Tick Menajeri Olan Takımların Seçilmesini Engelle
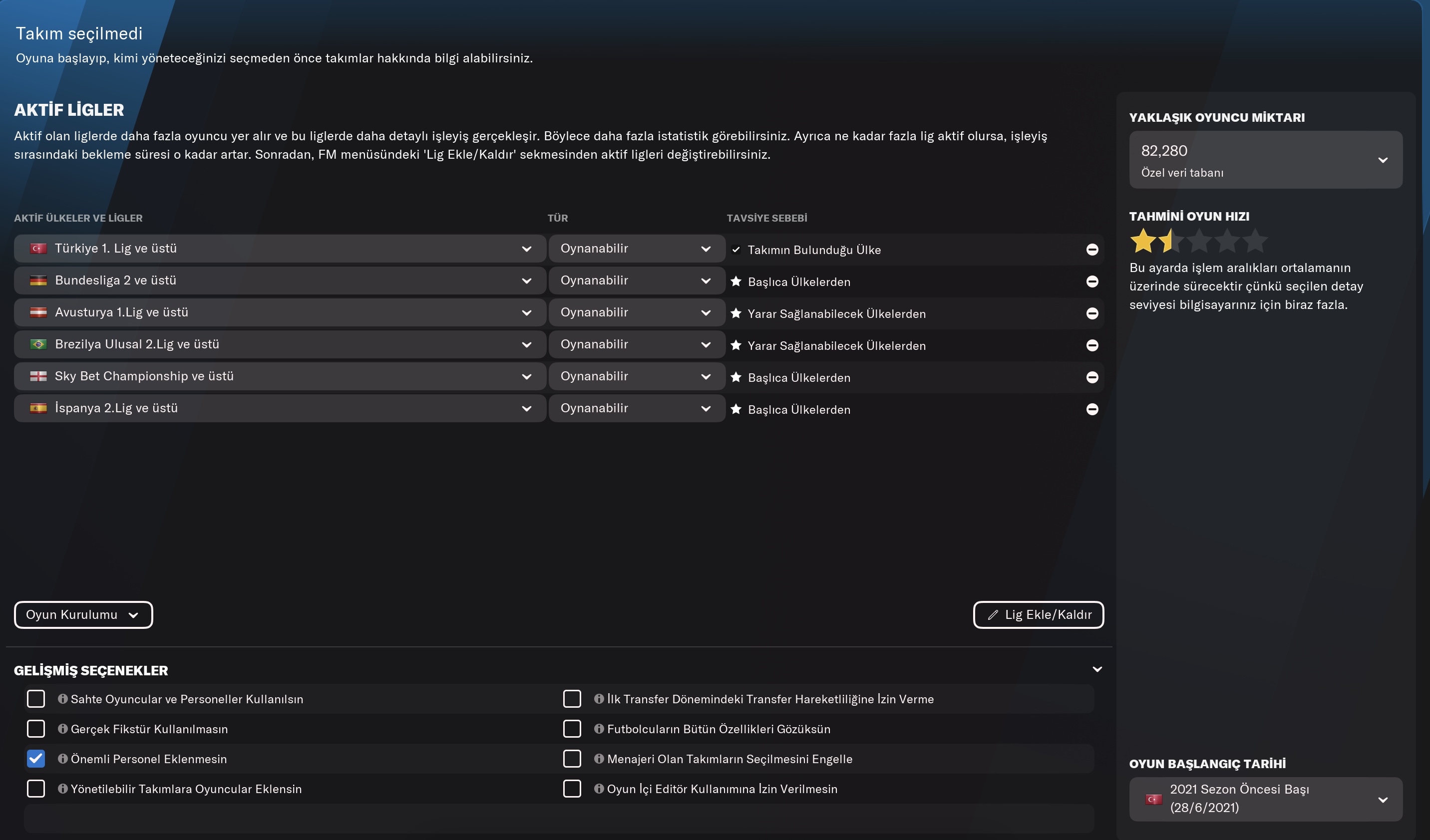The image size is (1430, 840). [572, 759]
